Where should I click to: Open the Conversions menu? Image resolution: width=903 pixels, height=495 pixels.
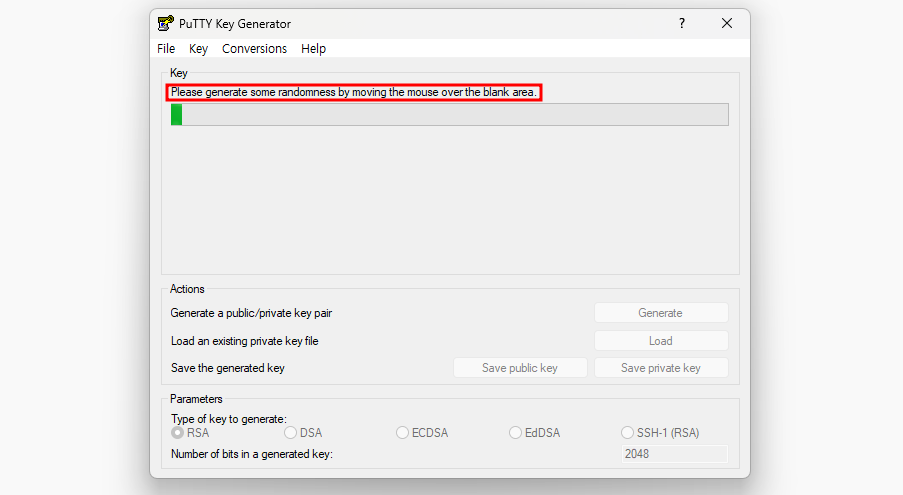coord(255,49)
